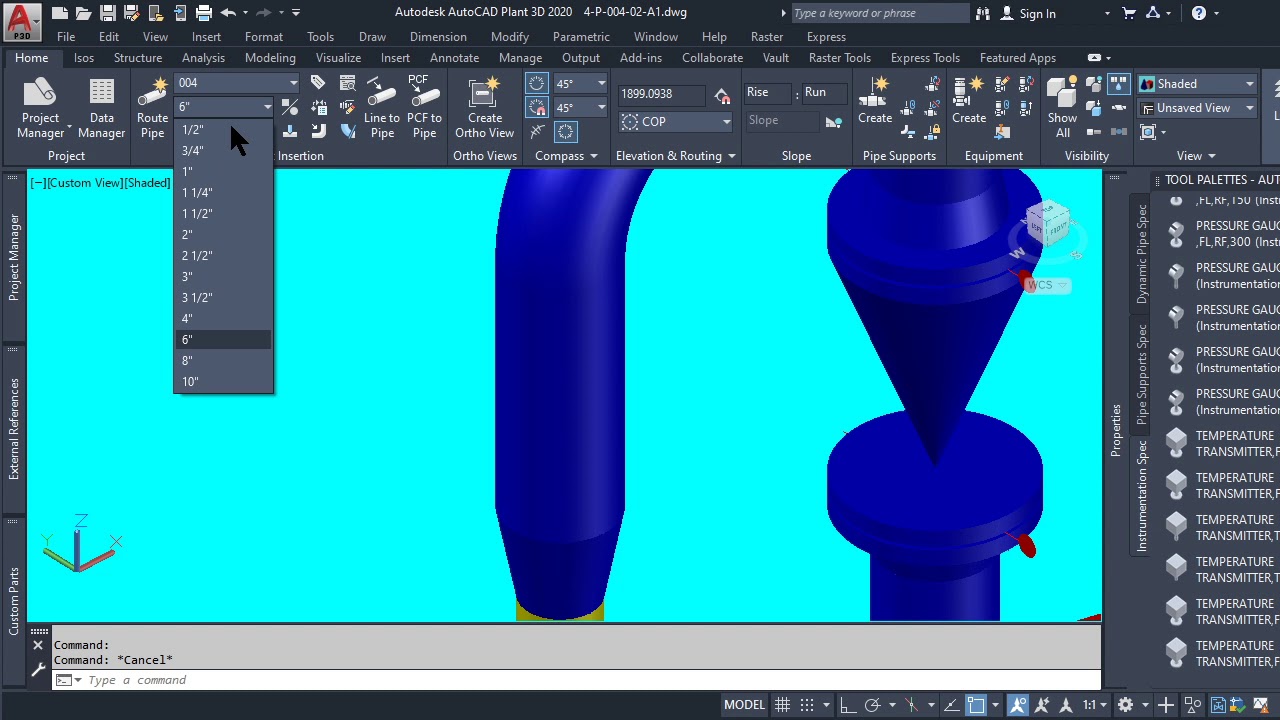Screen dimensions: 1280x720
Task: Toggle ortho mode in status bar
Action: tap(846, 705)
